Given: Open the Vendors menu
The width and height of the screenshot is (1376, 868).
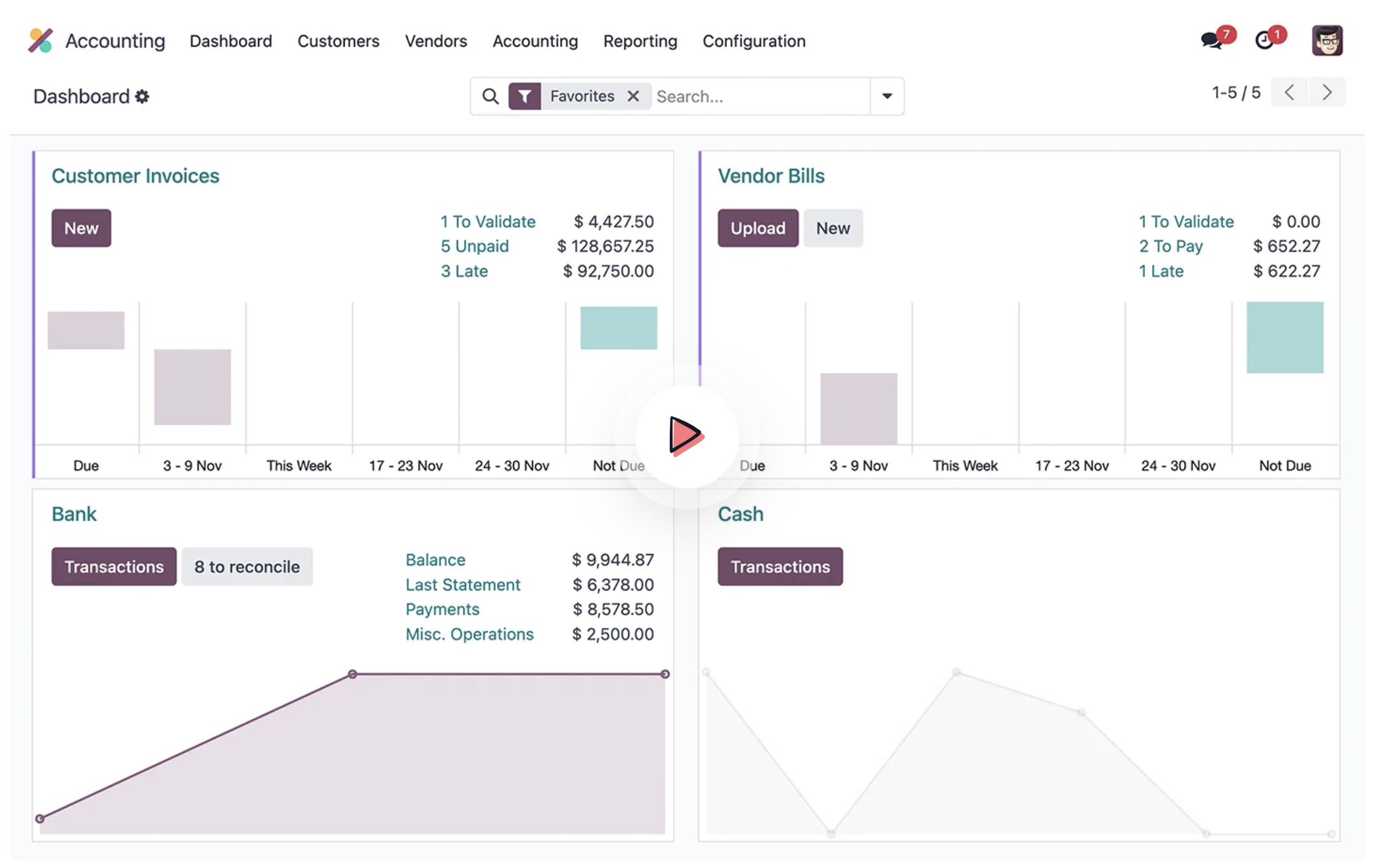Looking at the screenshot, I should tap(436, 41).
